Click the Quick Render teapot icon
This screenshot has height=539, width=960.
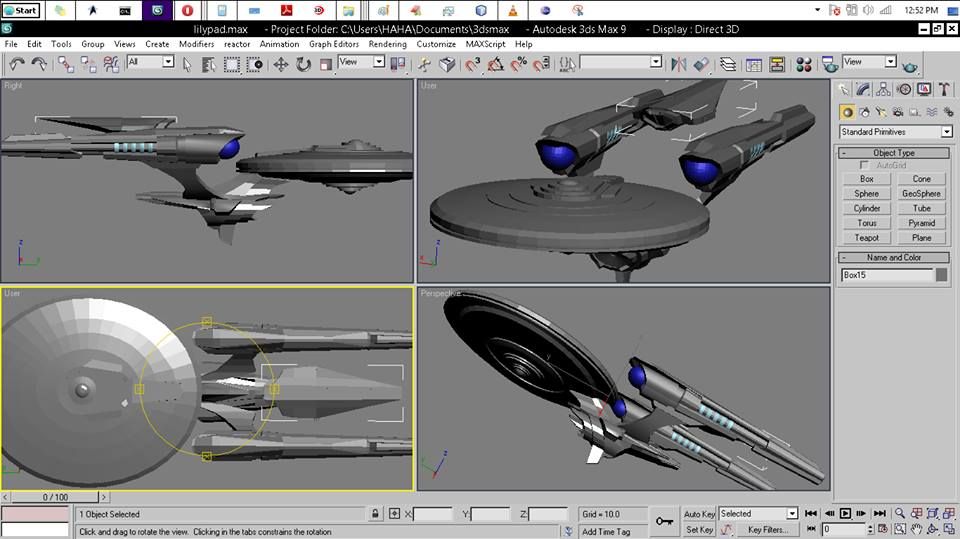click(910, 64)
